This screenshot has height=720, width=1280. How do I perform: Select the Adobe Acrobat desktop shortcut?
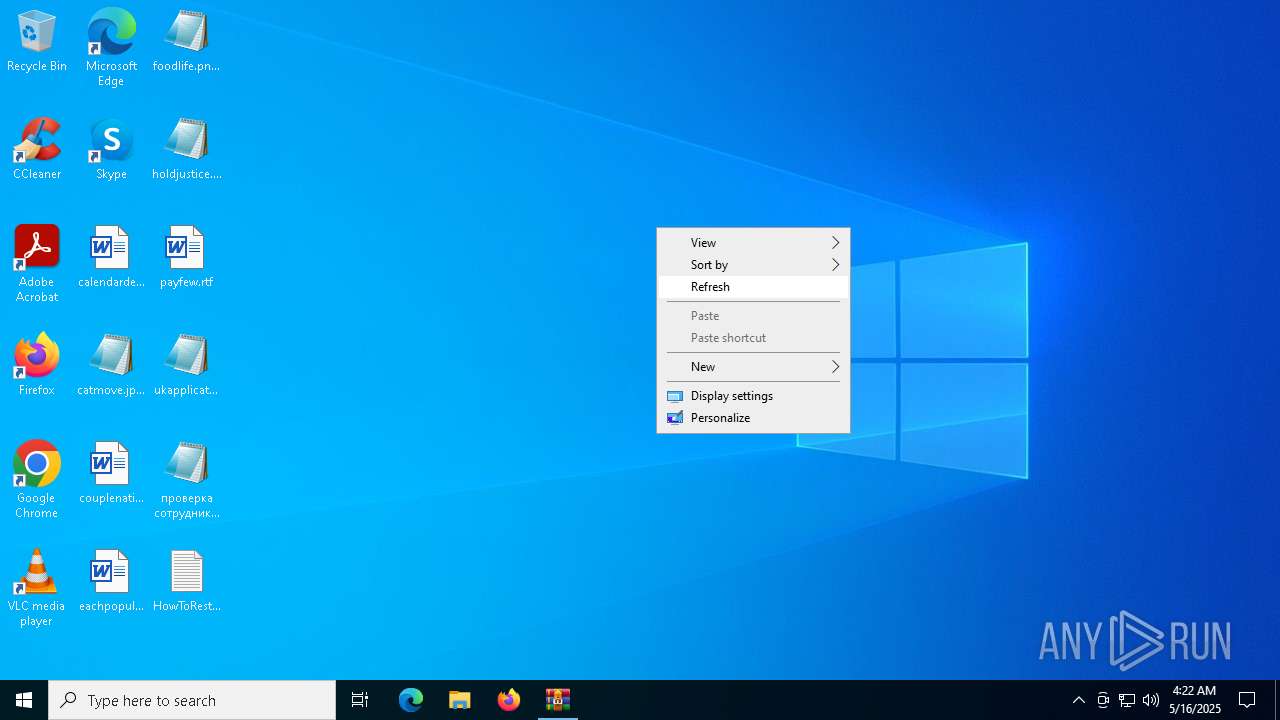click(37, 264)
